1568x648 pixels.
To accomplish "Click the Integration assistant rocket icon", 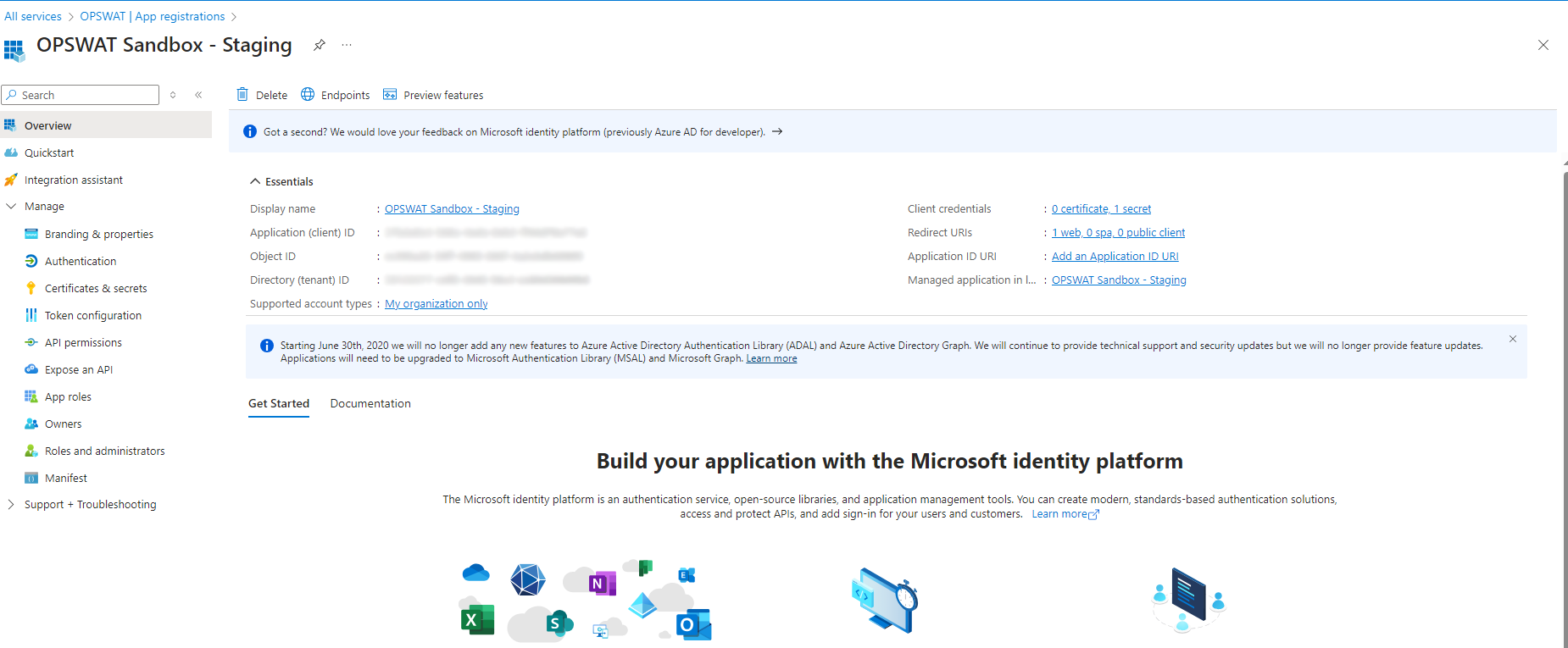I will pyautogui.click(x=11, y=180).
